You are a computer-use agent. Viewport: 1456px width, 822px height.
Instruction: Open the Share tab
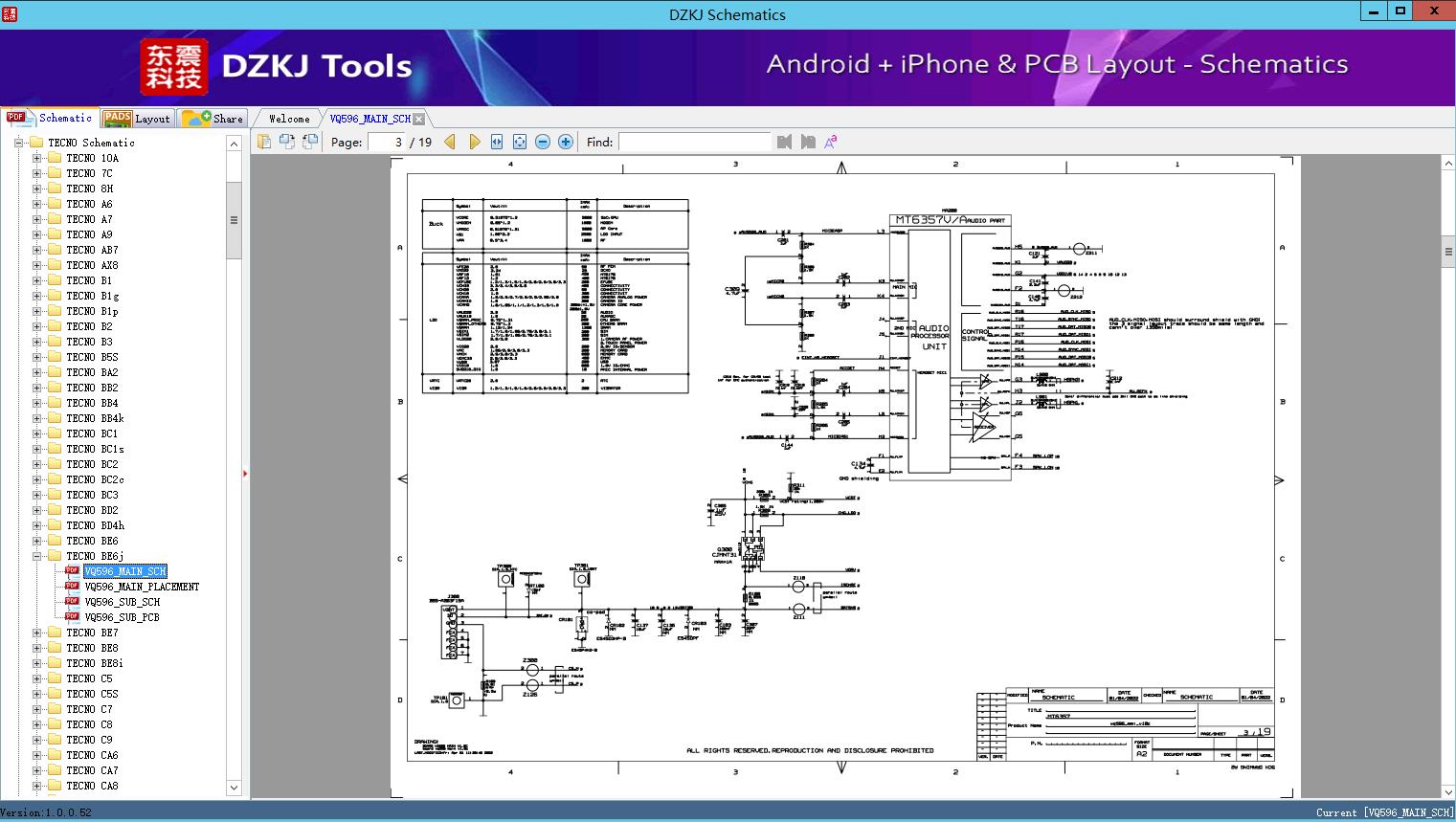[213, 119]
